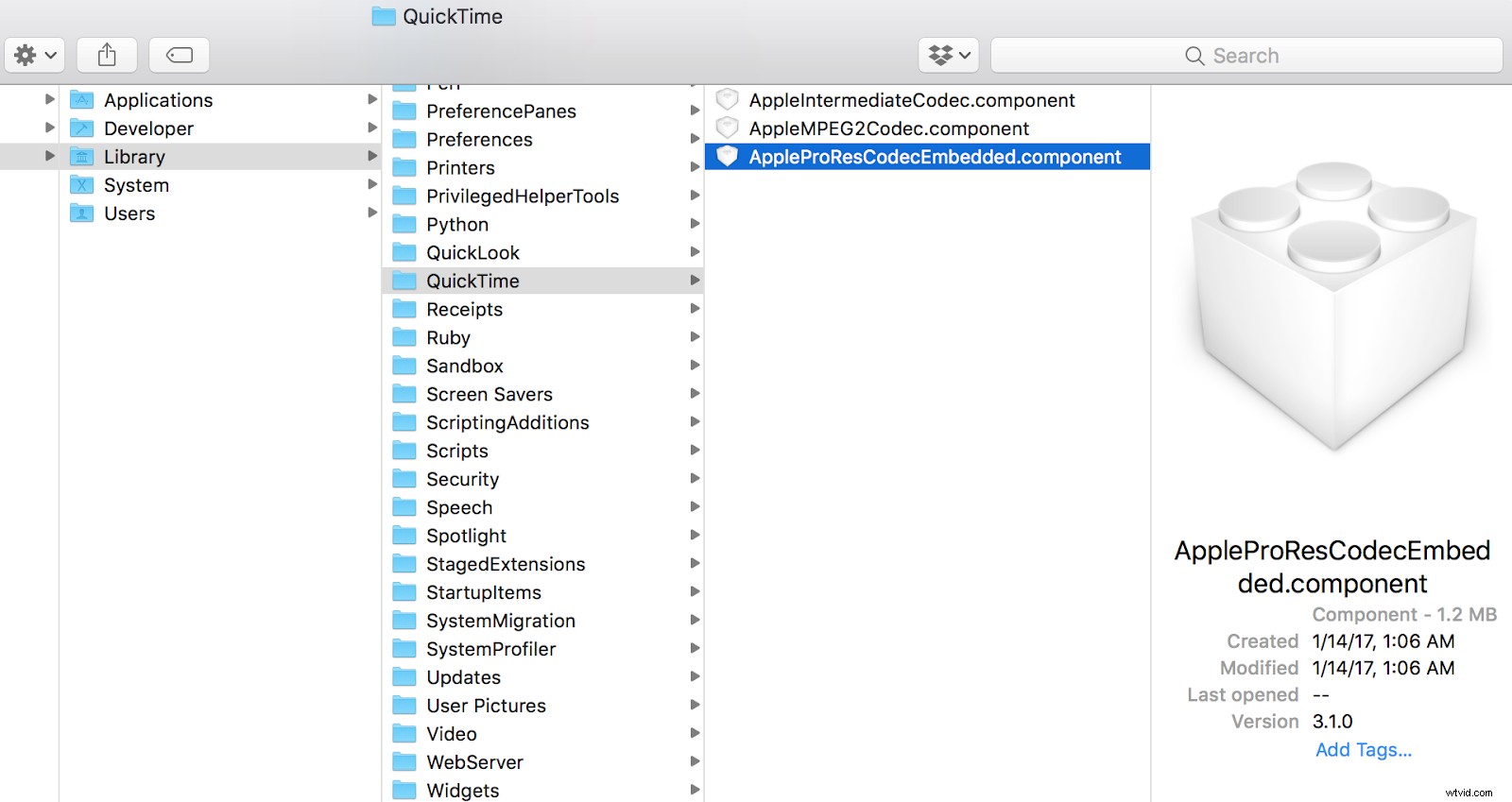Click the Version 3.1.0 value

pyautogui.click(x=1332, y=722)
